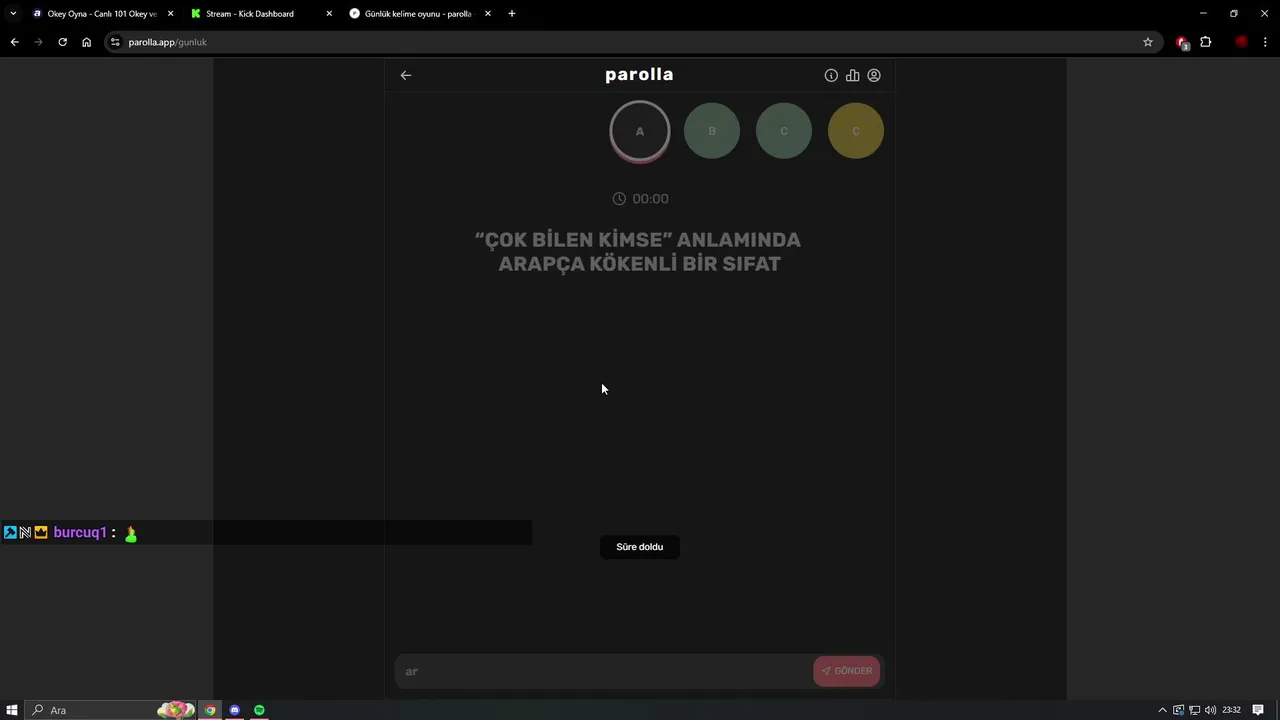Select the letter A circle
This screenshot has height=720, width=1280.
tap(640, 131)
